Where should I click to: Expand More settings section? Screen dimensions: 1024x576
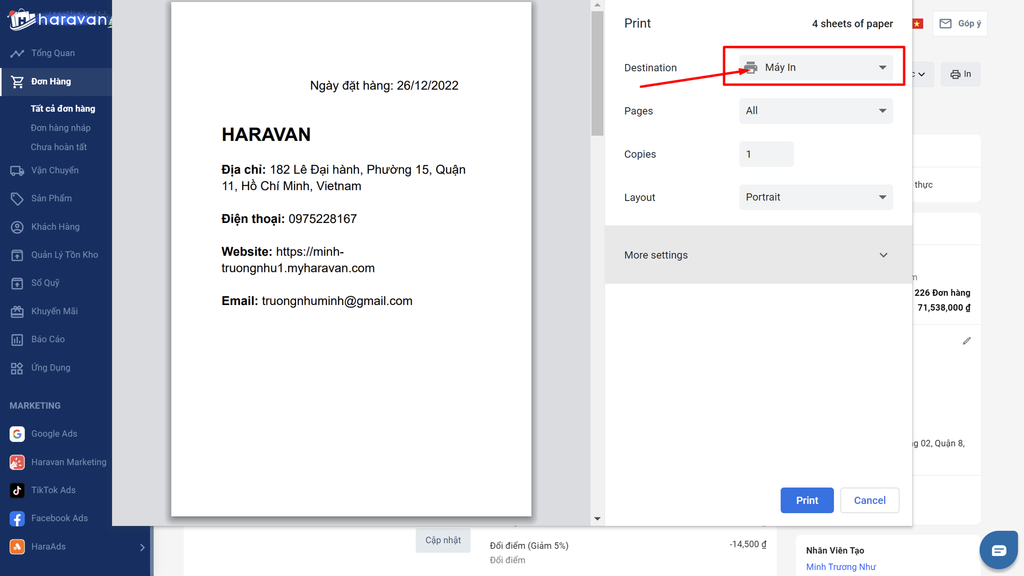[x=758, y=255]
